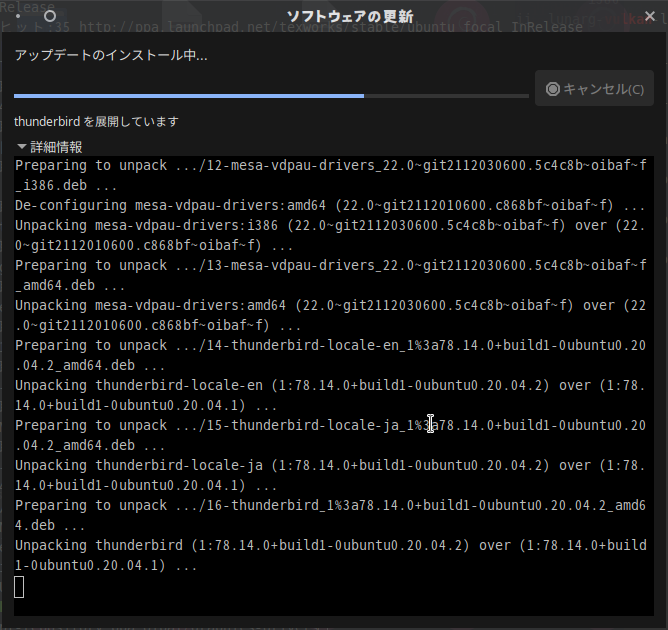668x630 pixels.
Task: Click the line 'De-configuring mesa-vdpau-drivers:amd64'
Action: pyautogui.click(x=330, y=205)
